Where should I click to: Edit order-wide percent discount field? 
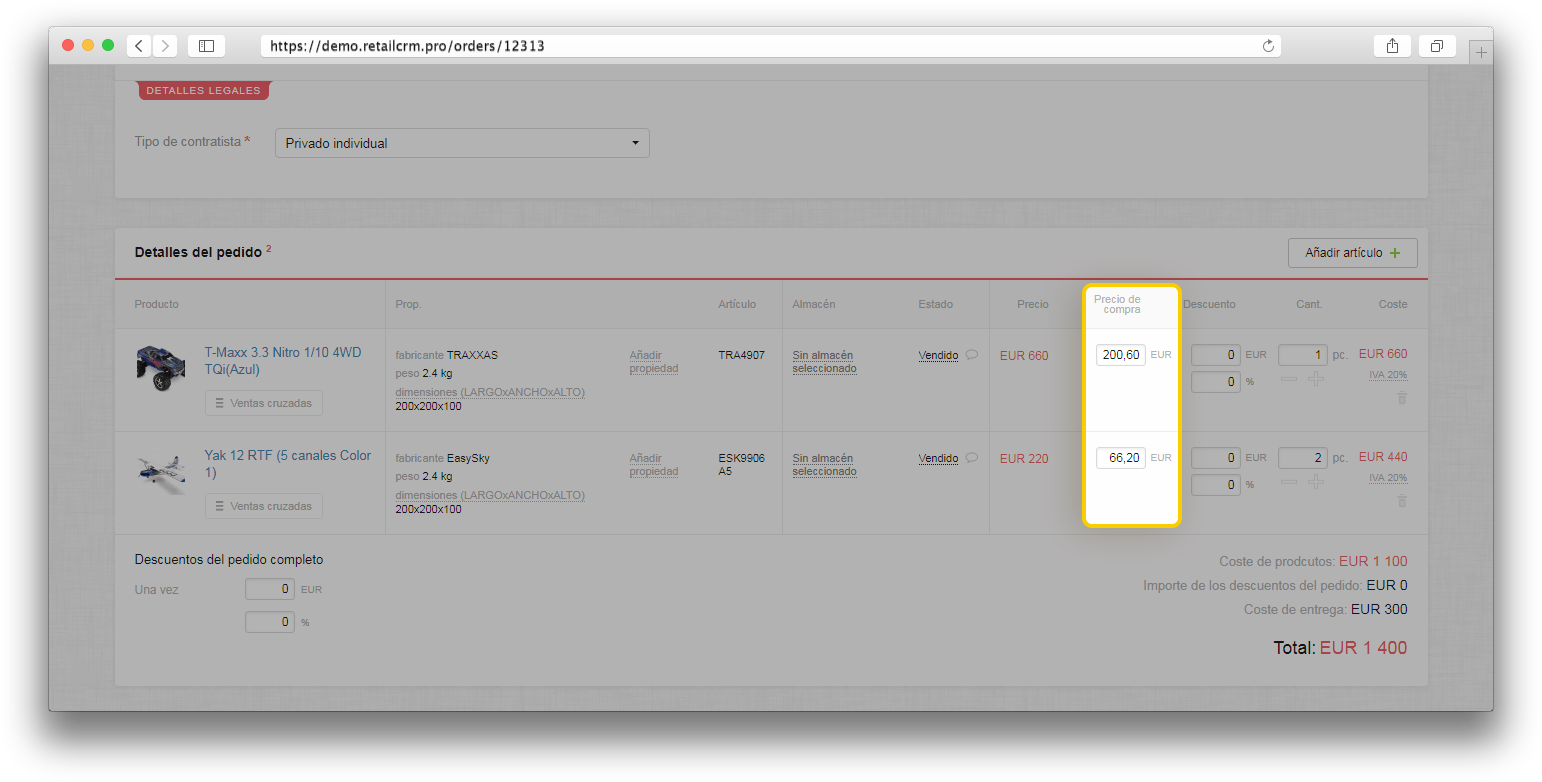[270, 622]
